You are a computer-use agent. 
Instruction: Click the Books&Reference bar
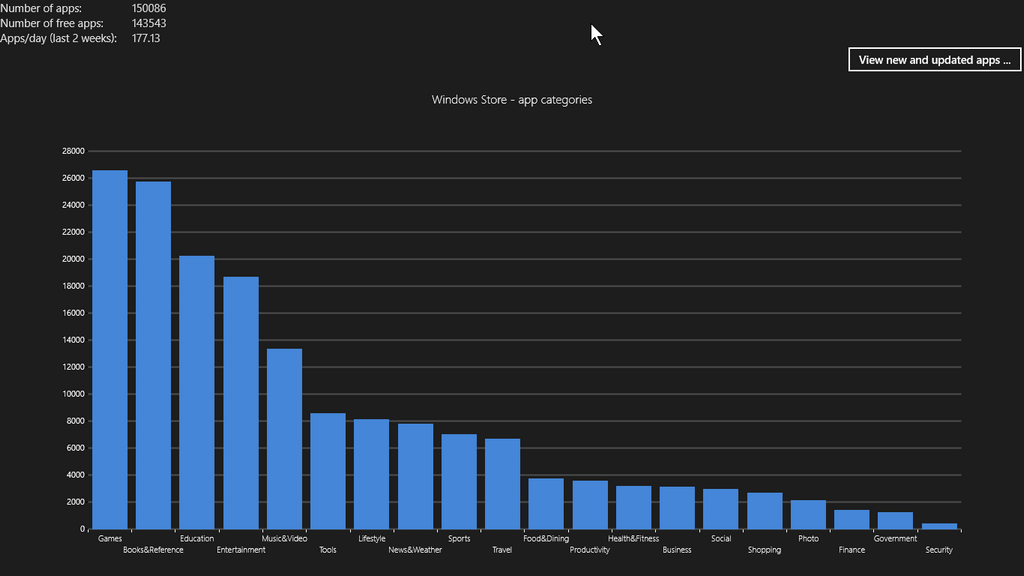click(x=153, y=355)
